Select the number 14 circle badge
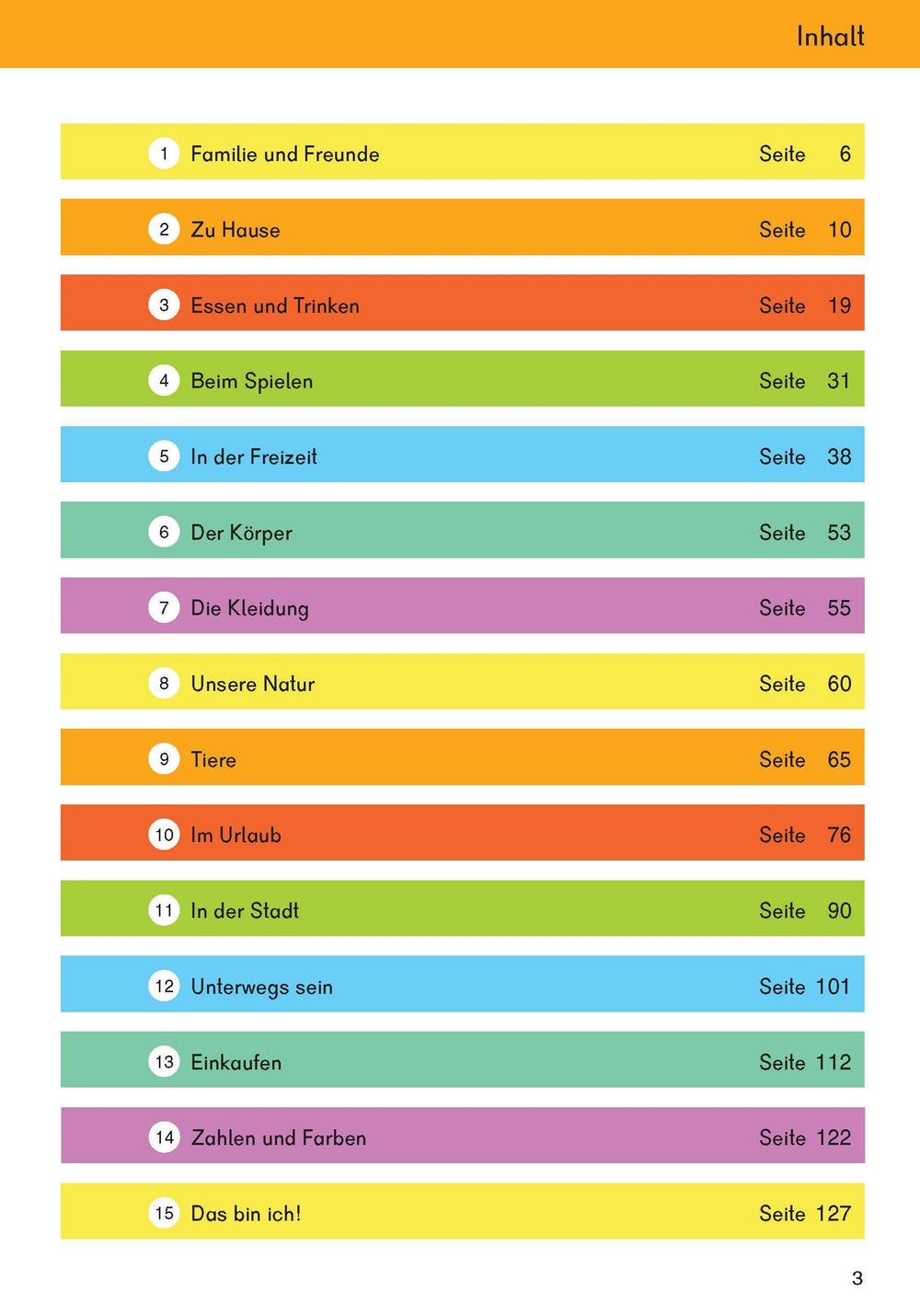The height and width of the screenshot is (1316, 920). pos(164,1137)
